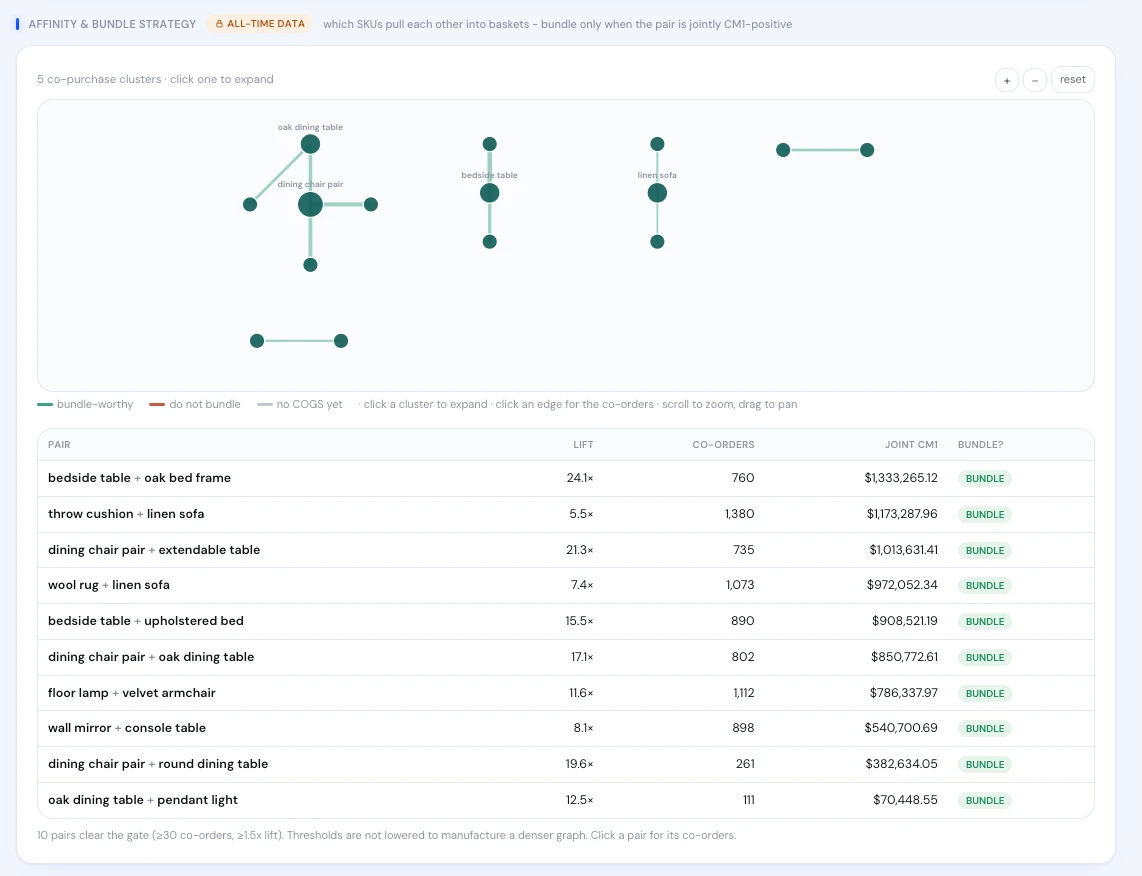Click BUNDLE badge for wall mirror row

click(985, 728)
